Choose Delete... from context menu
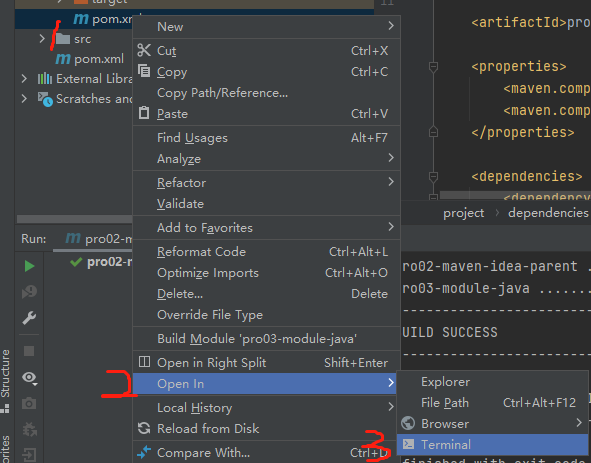The width and height of the screenshot is (591, 463). pyautogui.click(x=266, y=294)
